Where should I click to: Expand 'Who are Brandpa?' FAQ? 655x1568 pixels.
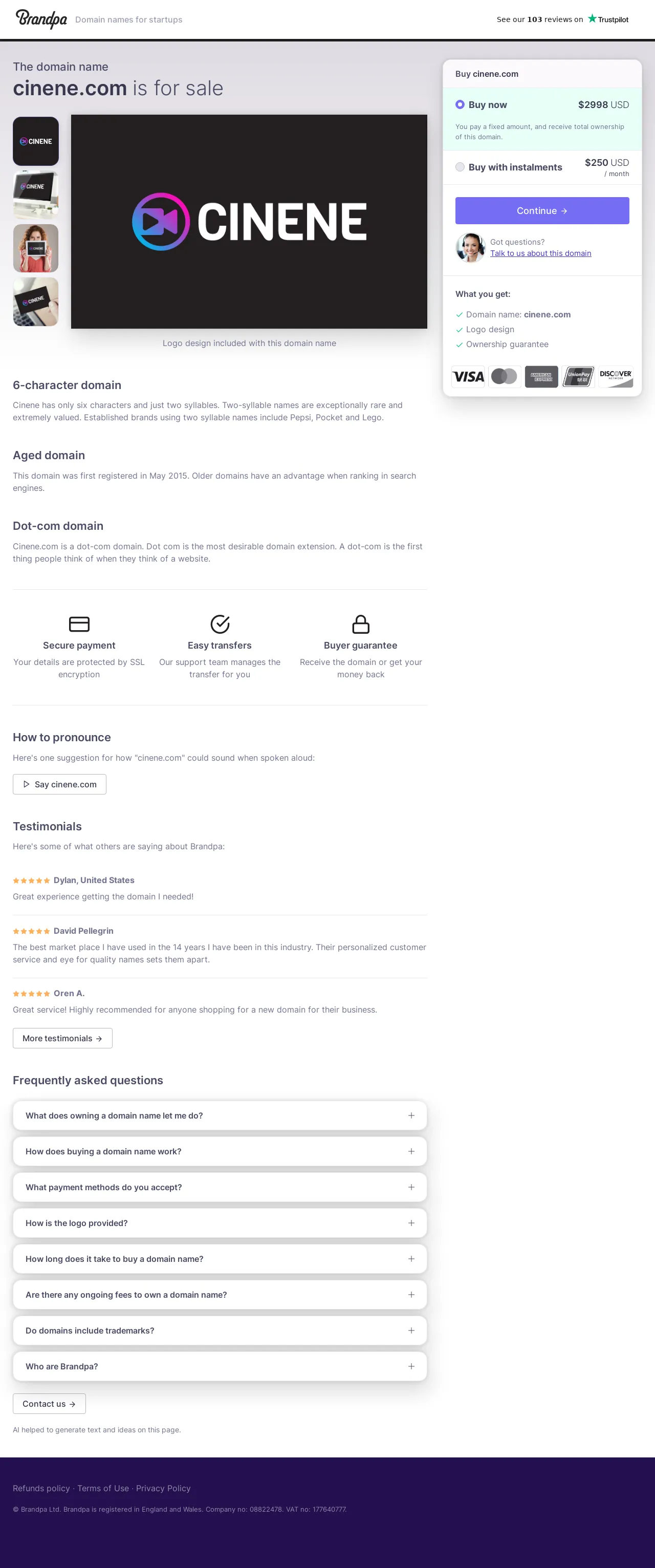220,1366
